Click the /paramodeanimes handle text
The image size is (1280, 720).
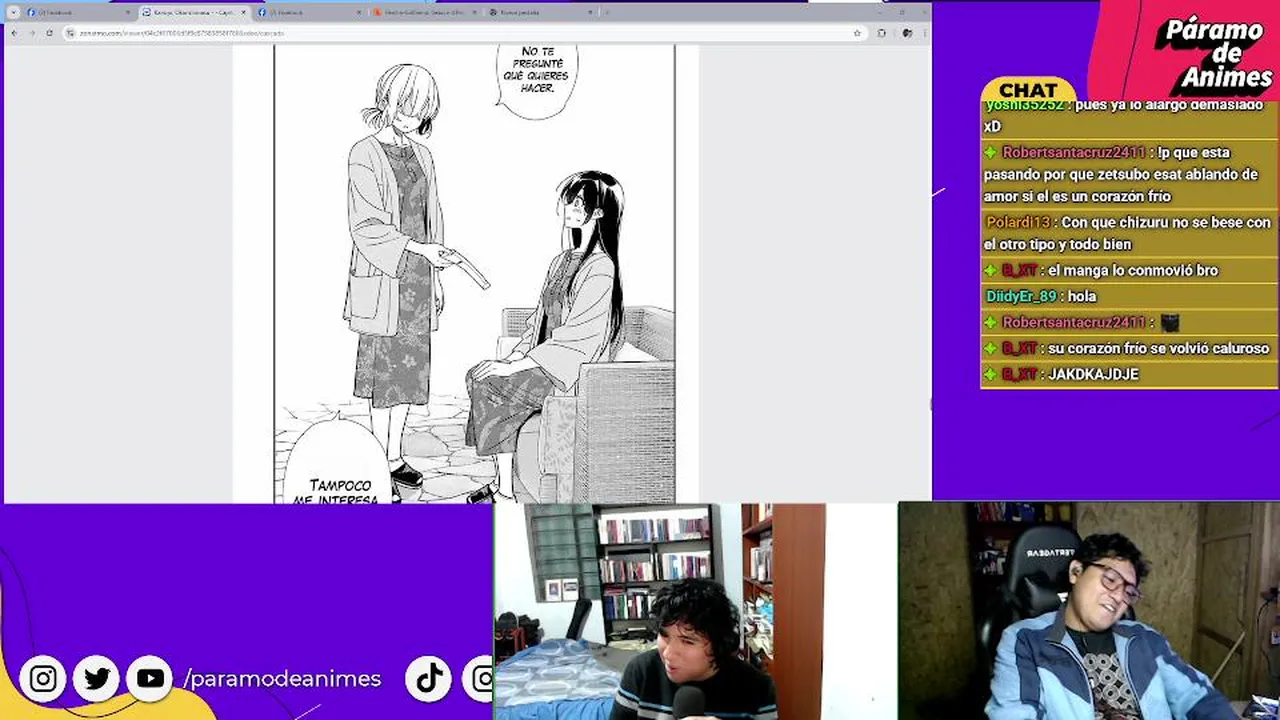coord(282,679)
